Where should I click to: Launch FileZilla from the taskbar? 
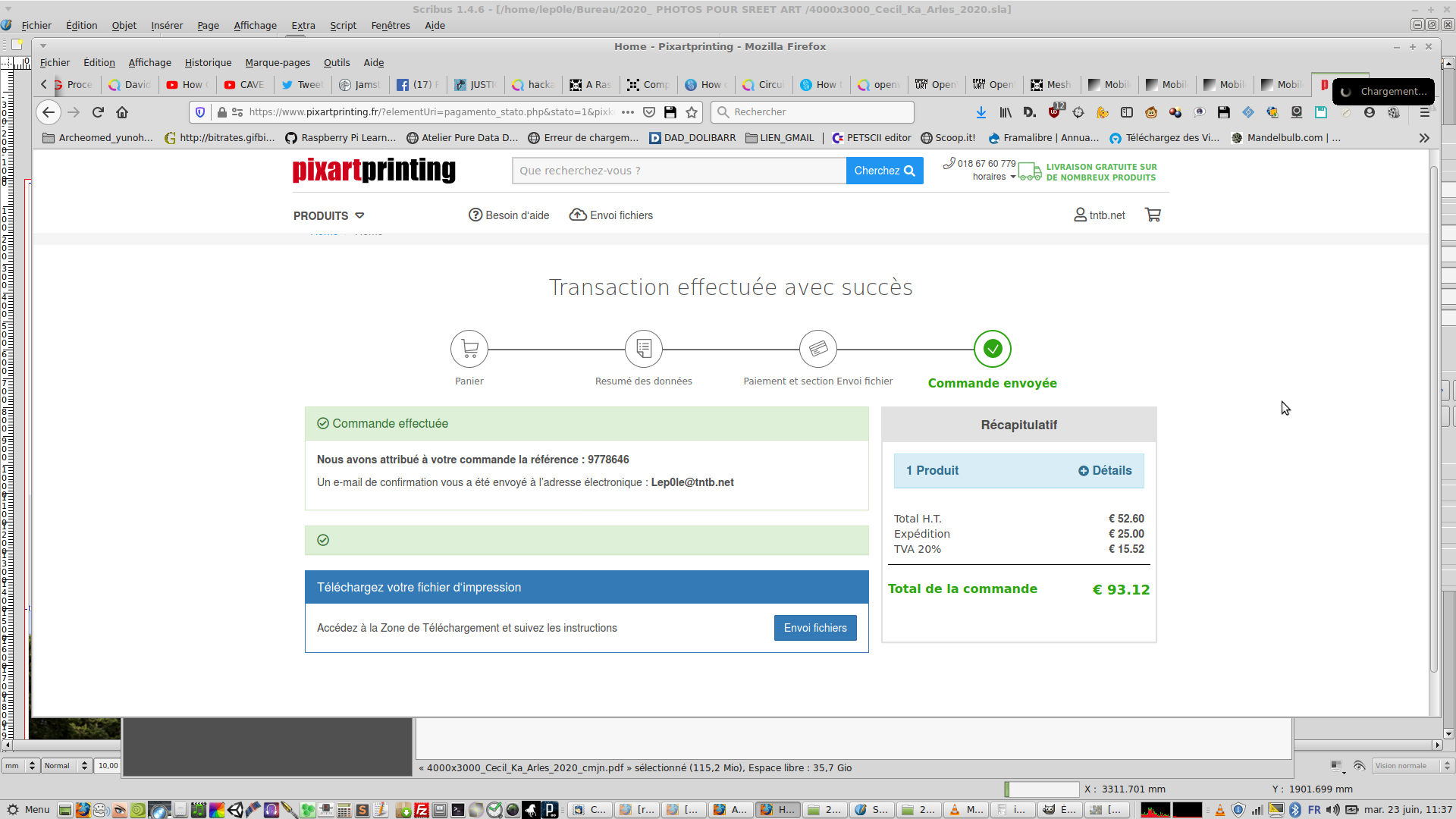tap(422, 810)
